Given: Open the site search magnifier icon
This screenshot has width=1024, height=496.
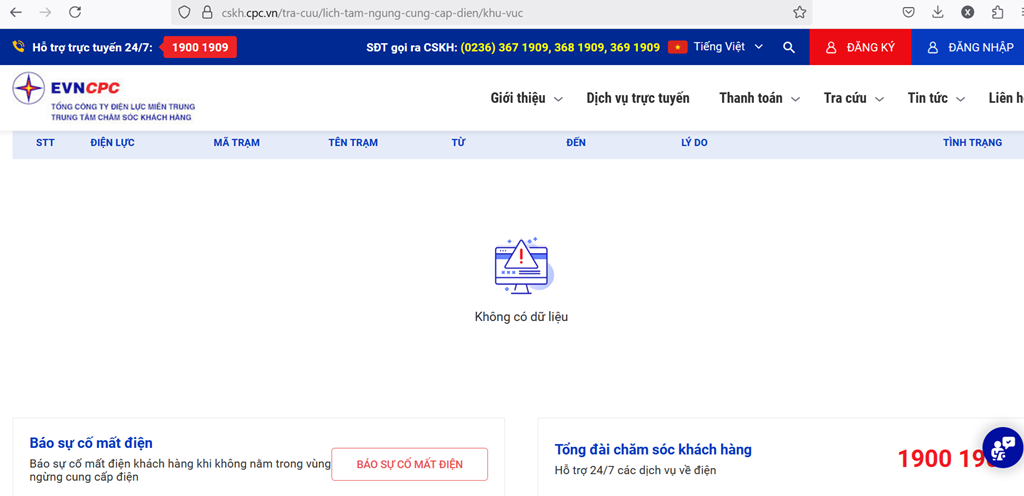Looking at the screenshot, I should tap(789, 47).
